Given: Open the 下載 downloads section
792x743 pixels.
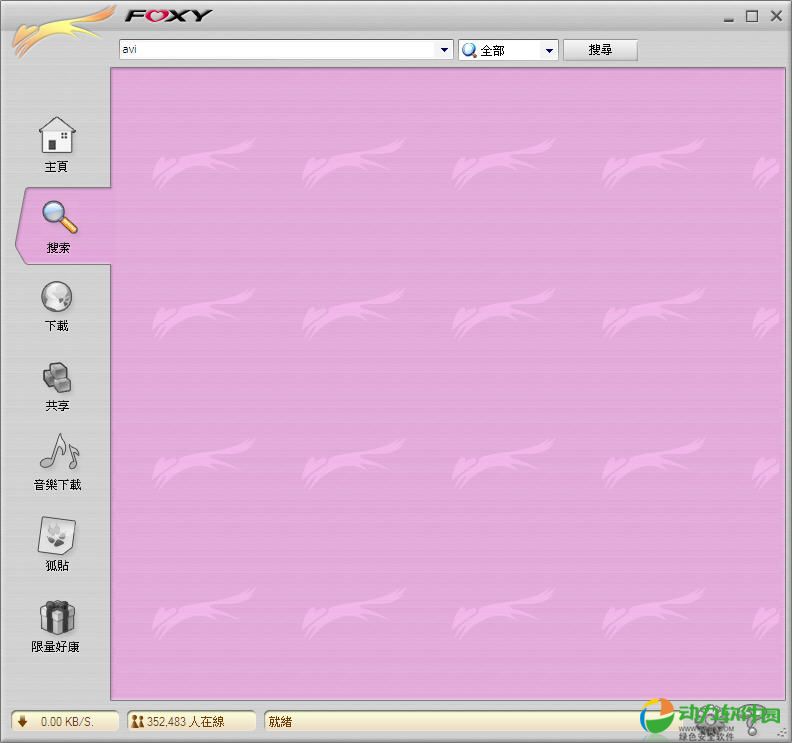Looking at the screenshot, I should tap(57, 298).
